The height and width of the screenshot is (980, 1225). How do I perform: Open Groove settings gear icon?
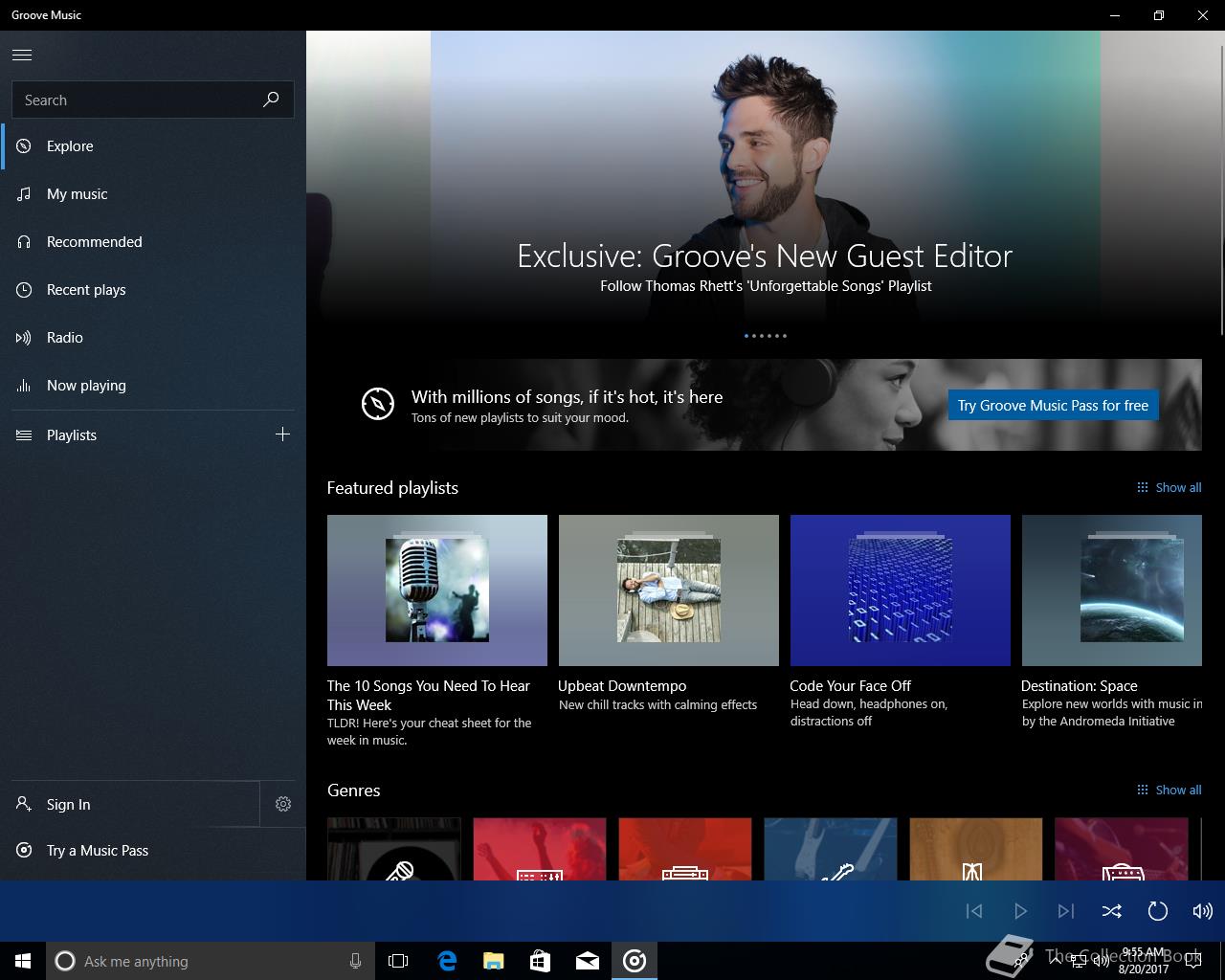pos(283,804)
